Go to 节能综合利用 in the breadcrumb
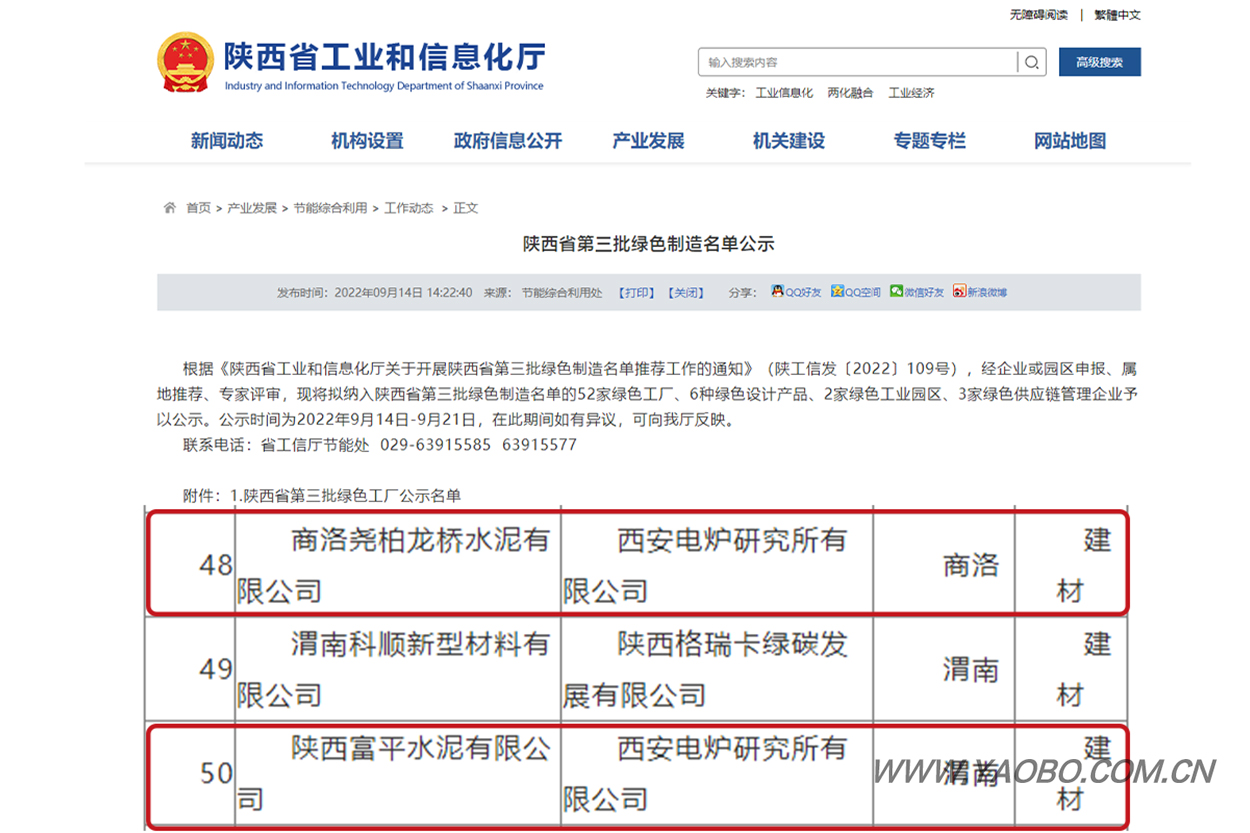1250x833 pixels. pos(330,208)
